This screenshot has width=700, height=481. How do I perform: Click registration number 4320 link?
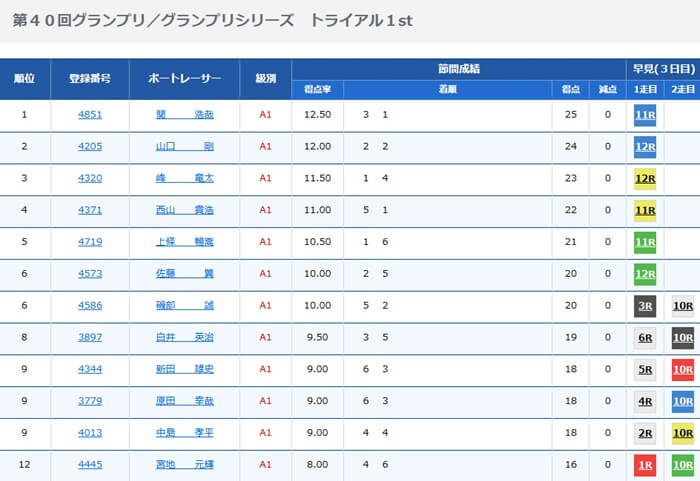pos(90,179)
